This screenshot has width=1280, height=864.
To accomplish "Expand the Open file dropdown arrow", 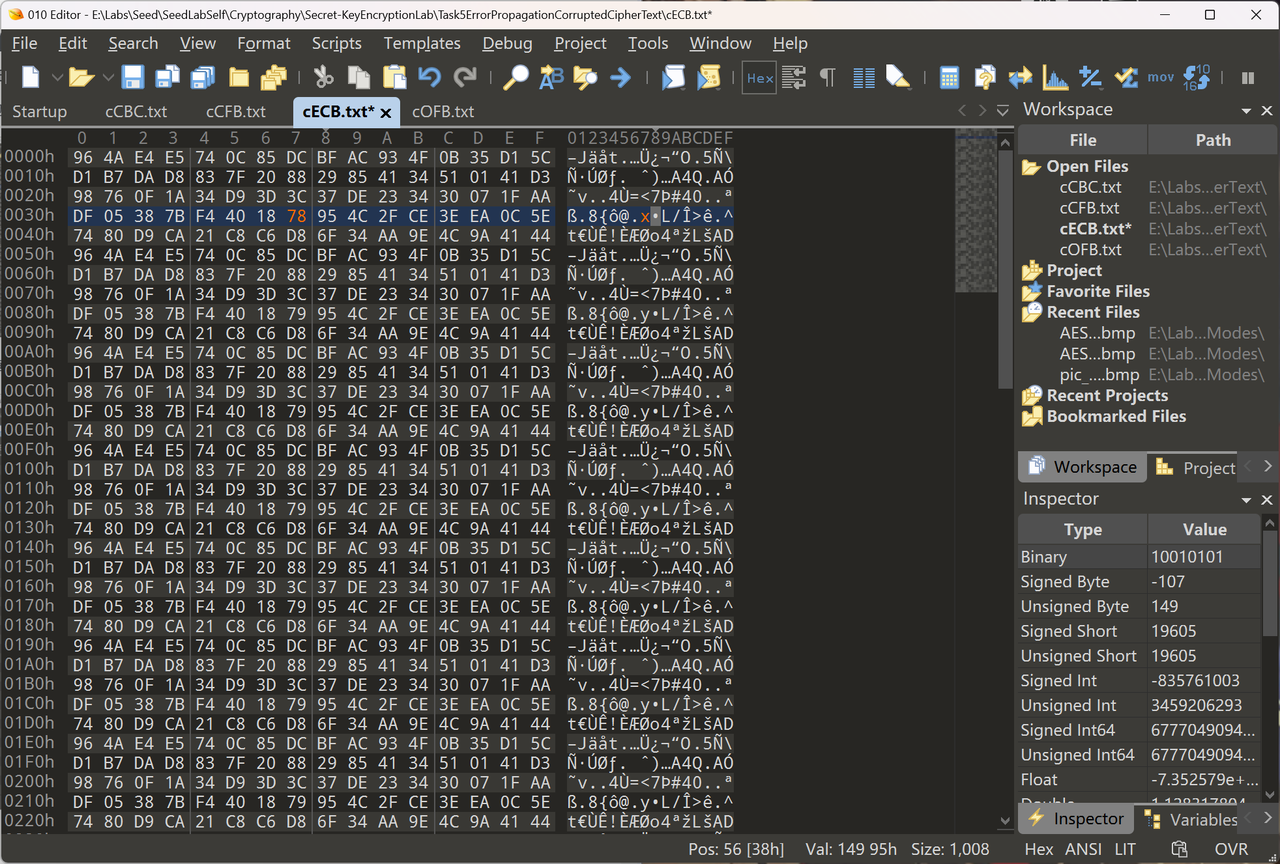I will click(106, 78).
